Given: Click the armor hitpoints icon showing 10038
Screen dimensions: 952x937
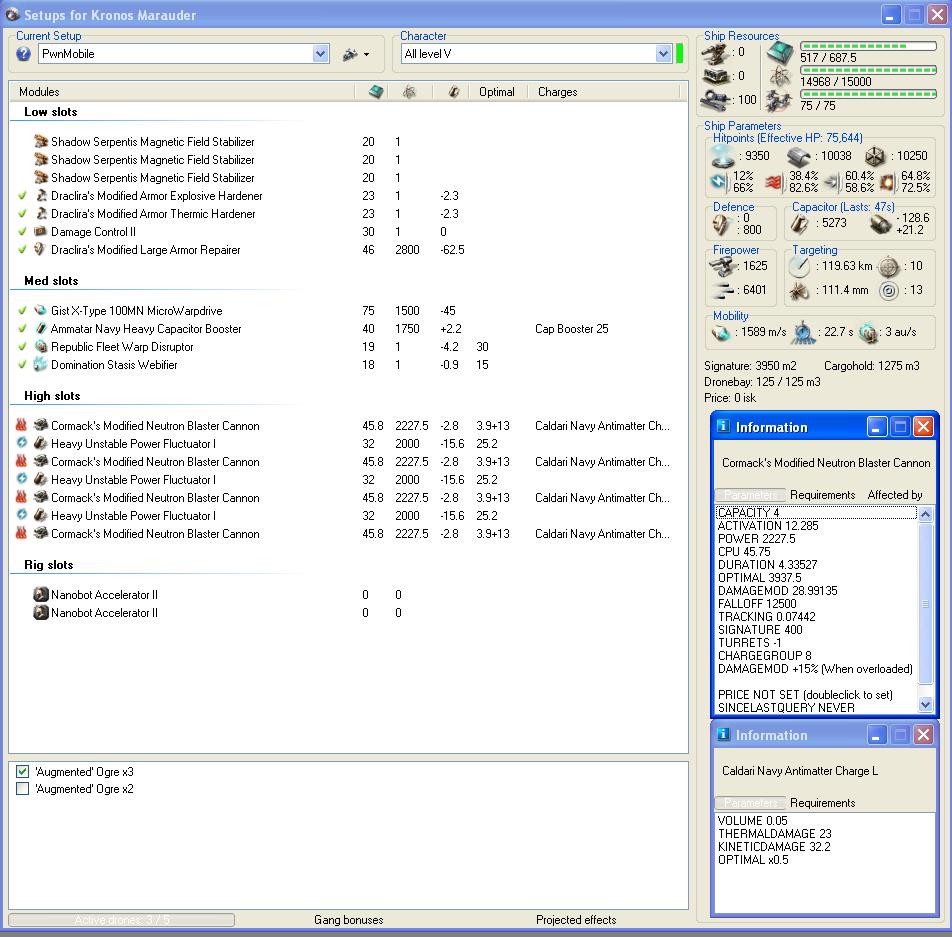Looking at the screenshot, I should pos(798,157).
